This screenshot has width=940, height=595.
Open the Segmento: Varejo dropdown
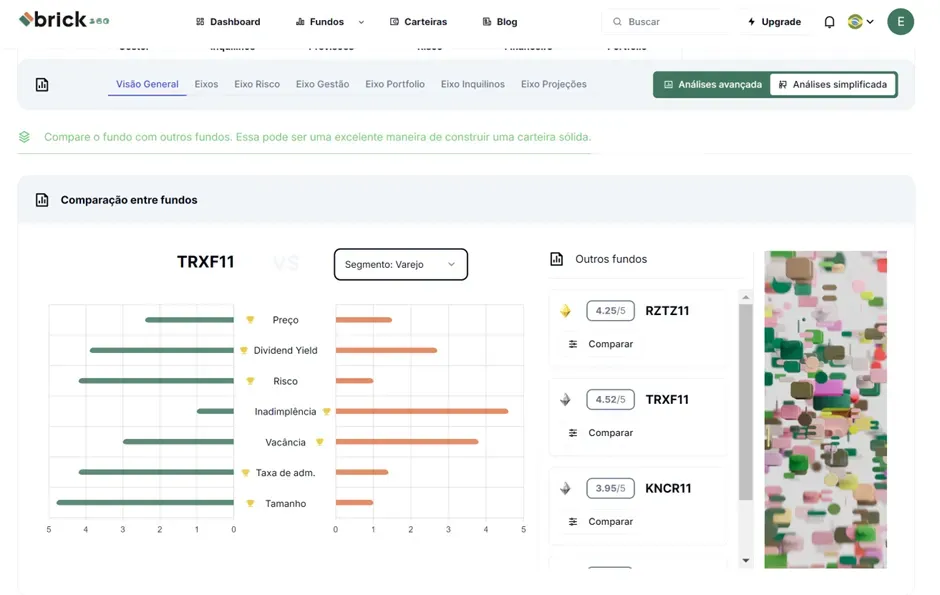tap(400, 265)
